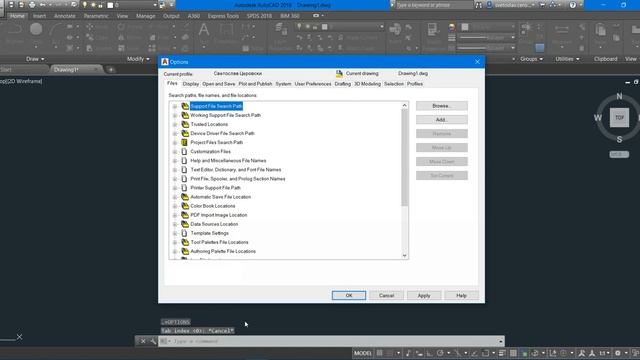Click the Add... button
Screen dimensions: 640x360
442,120
